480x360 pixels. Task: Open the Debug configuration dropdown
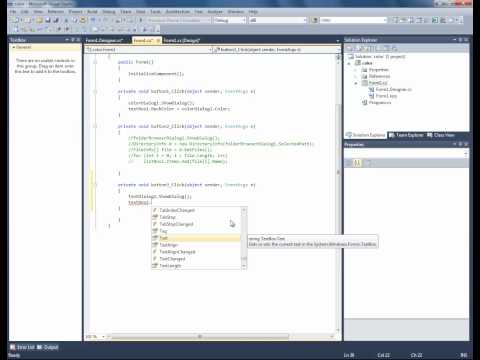(230, 20)
